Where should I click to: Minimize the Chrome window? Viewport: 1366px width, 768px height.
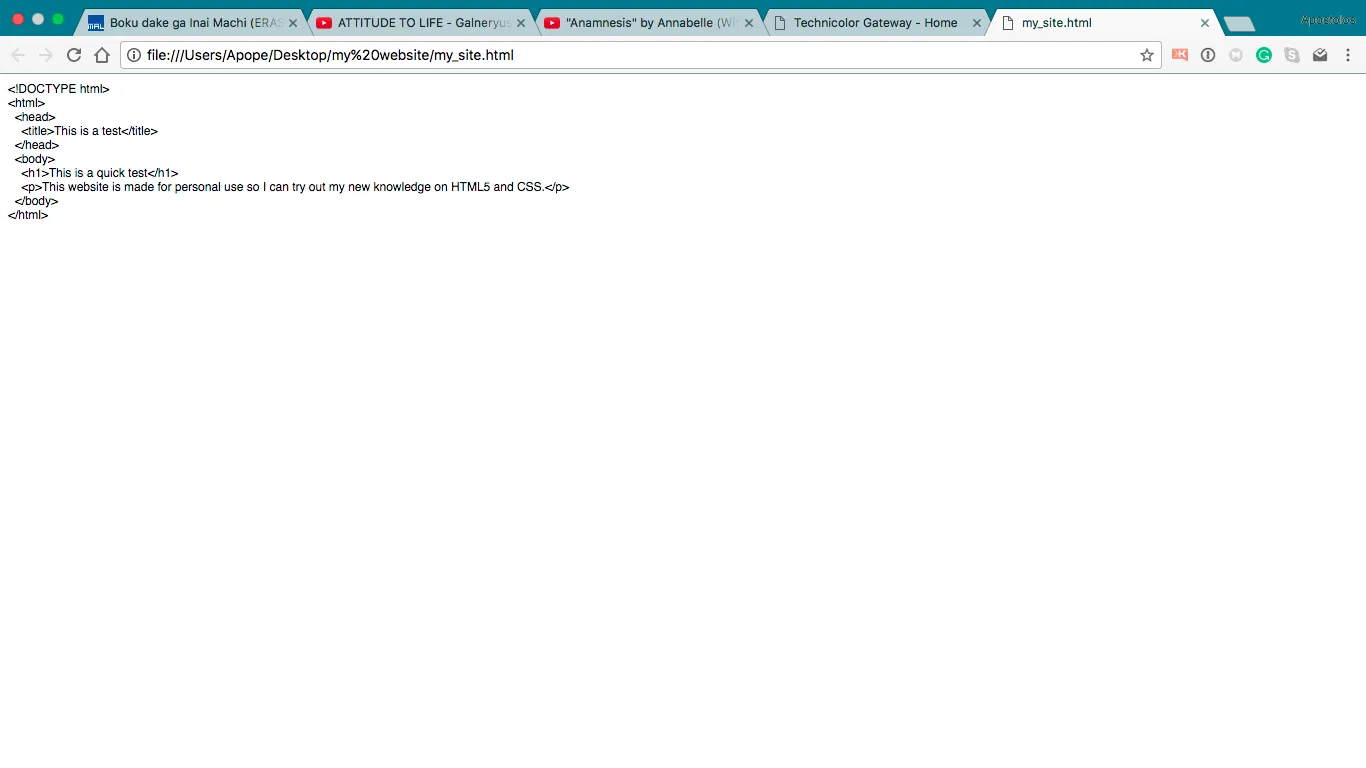point(38,19)
